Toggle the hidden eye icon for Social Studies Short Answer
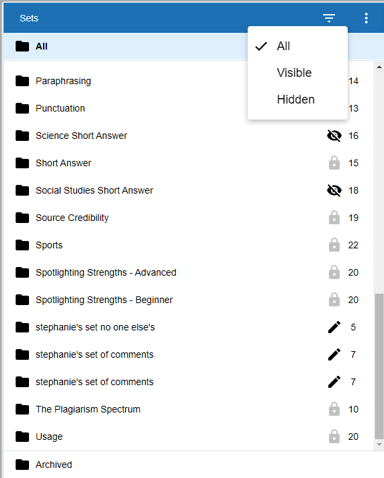 [334, 190]
